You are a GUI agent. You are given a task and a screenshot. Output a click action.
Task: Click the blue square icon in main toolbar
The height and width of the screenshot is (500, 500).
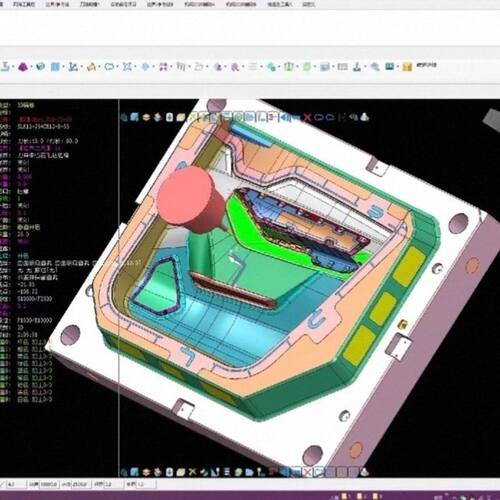tap(55, 67)
